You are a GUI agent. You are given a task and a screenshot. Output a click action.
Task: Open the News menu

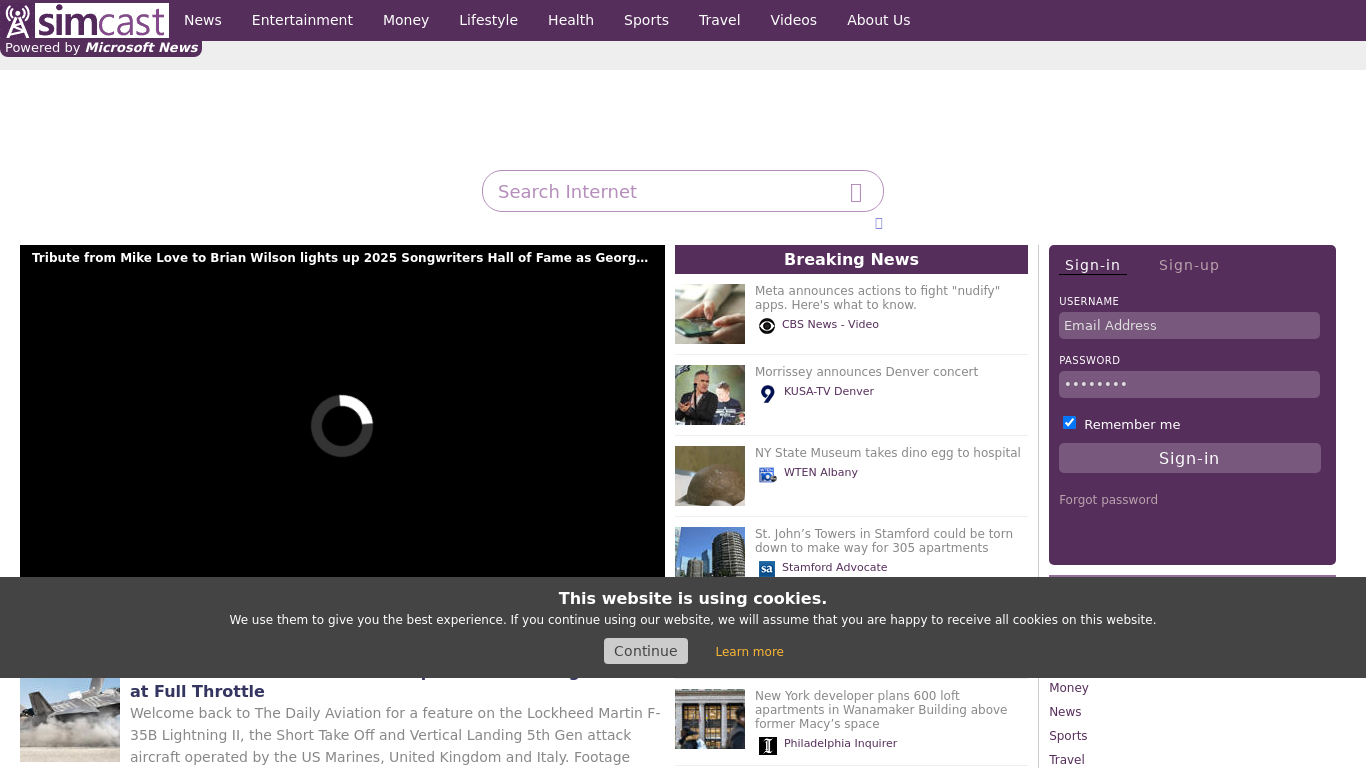tap(203, 20)
